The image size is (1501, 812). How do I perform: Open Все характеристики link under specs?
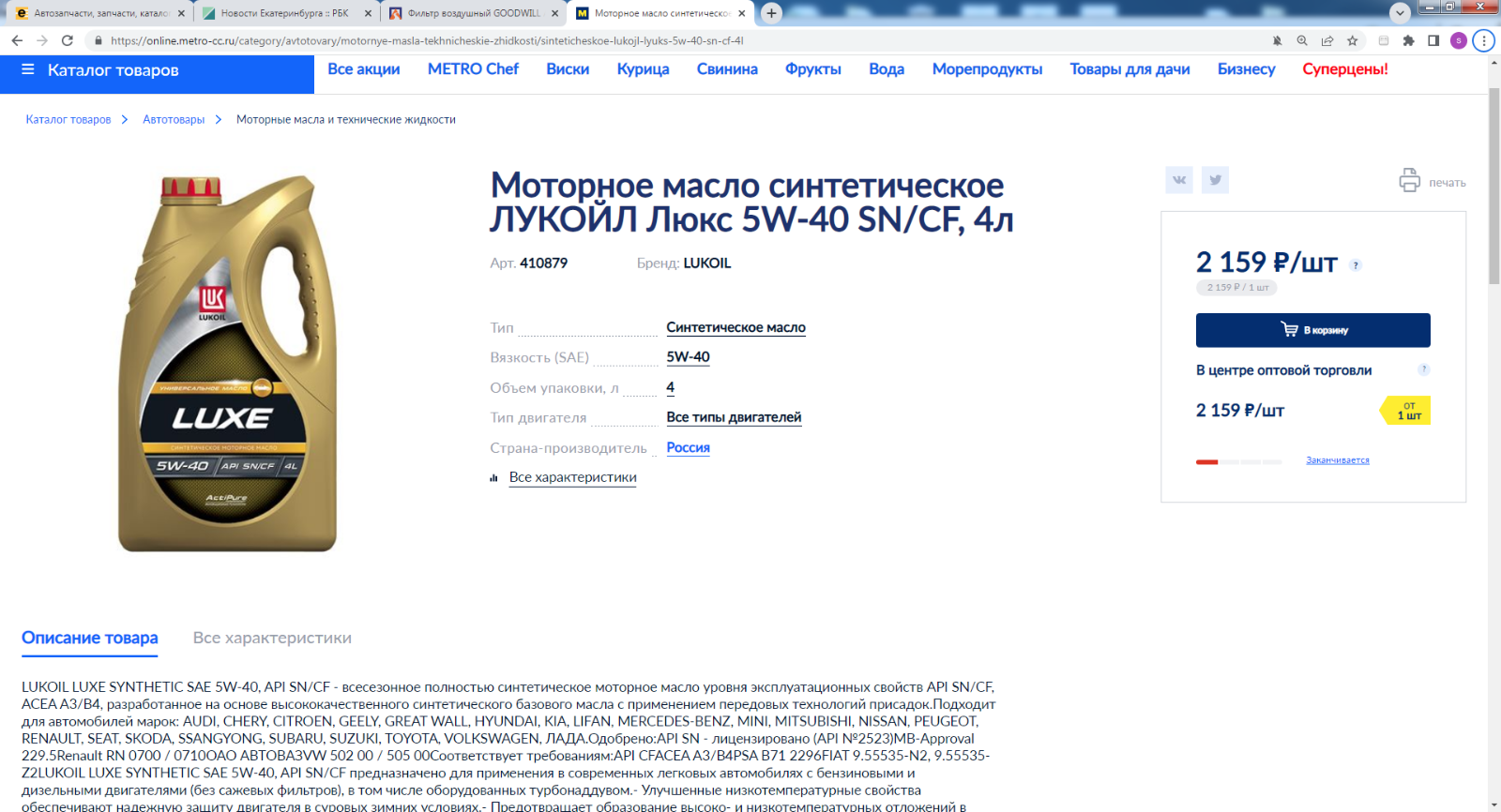click(x=572, y=477)
